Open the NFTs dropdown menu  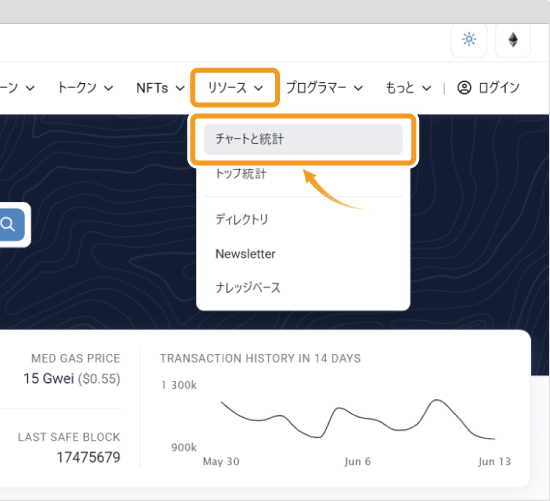[160, 88]
